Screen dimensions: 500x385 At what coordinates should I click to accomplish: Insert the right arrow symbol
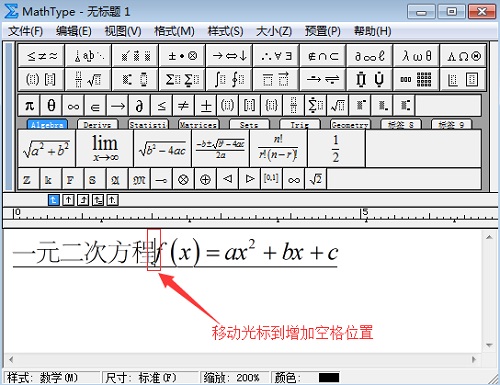pyautogui.click(x=117, y=106)
